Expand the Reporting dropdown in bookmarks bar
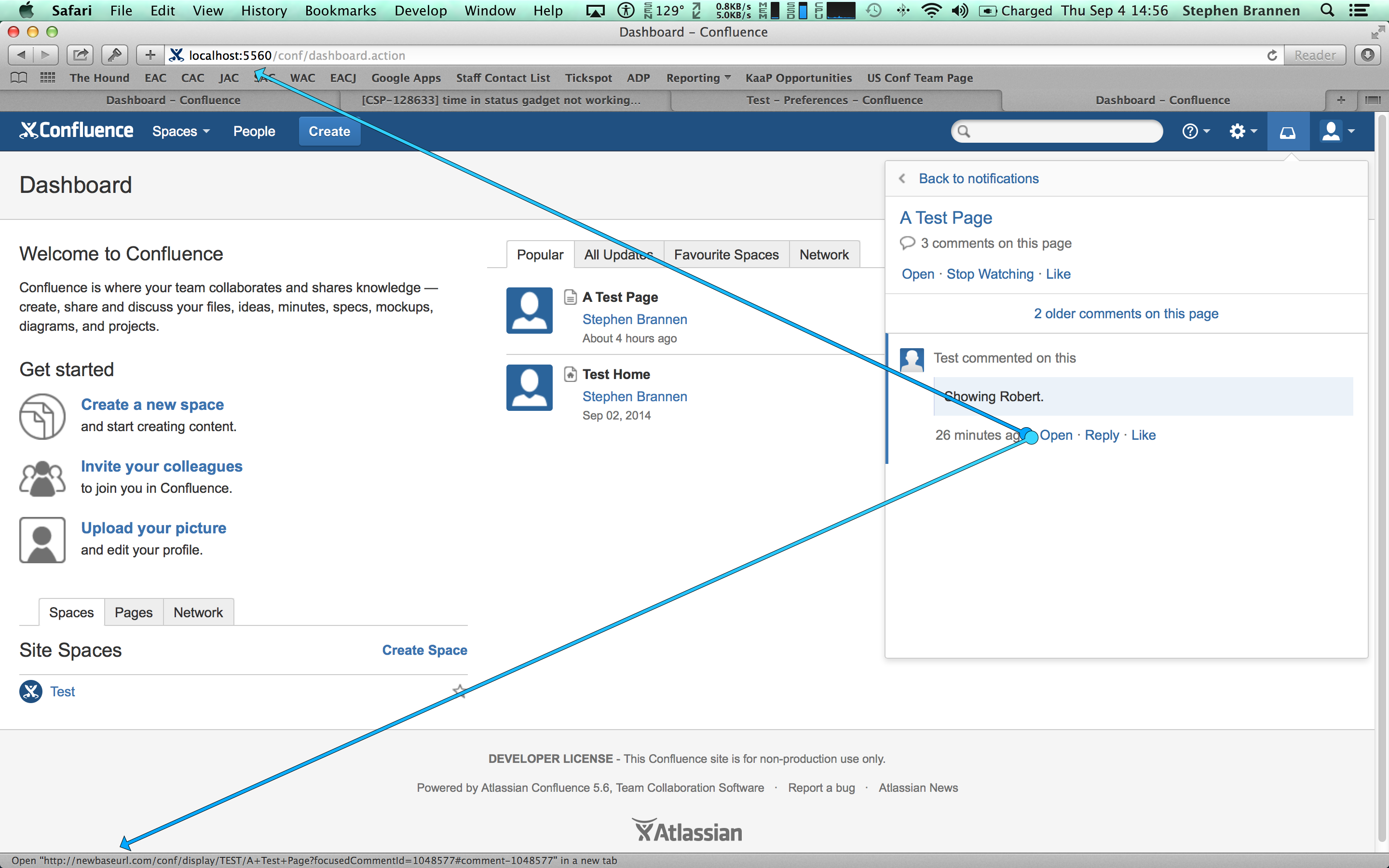The width and height of the screenshot is (1389, 868). 696,77
